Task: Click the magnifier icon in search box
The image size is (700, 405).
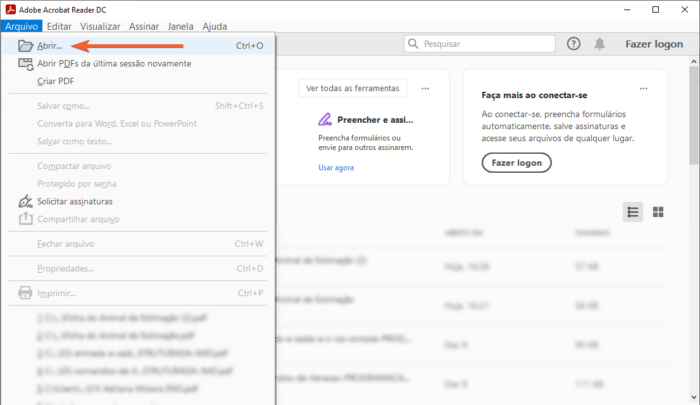Action: click(x=413, y=44)
